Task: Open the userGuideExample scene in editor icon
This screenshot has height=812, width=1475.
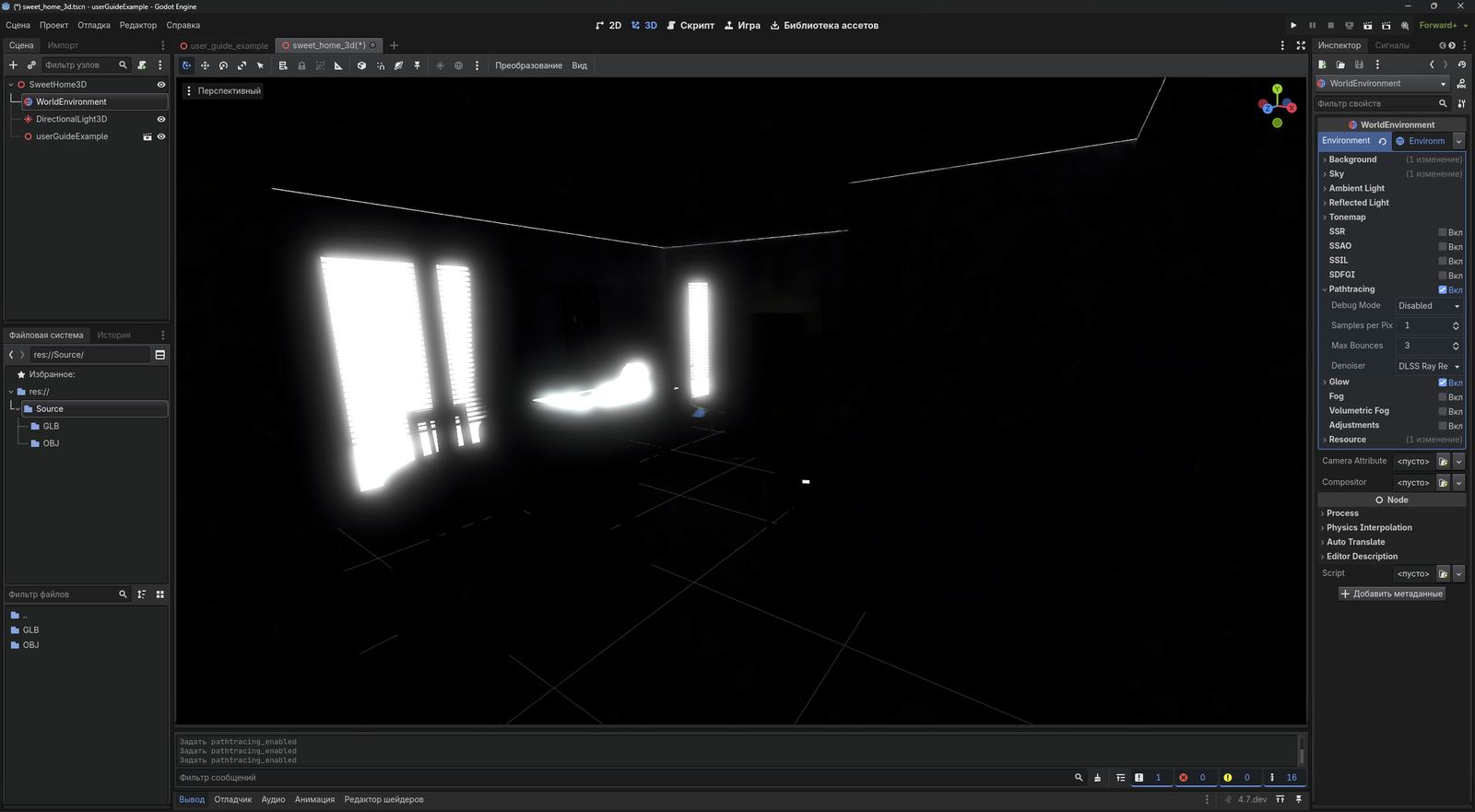Action: [x=147, y=136]
